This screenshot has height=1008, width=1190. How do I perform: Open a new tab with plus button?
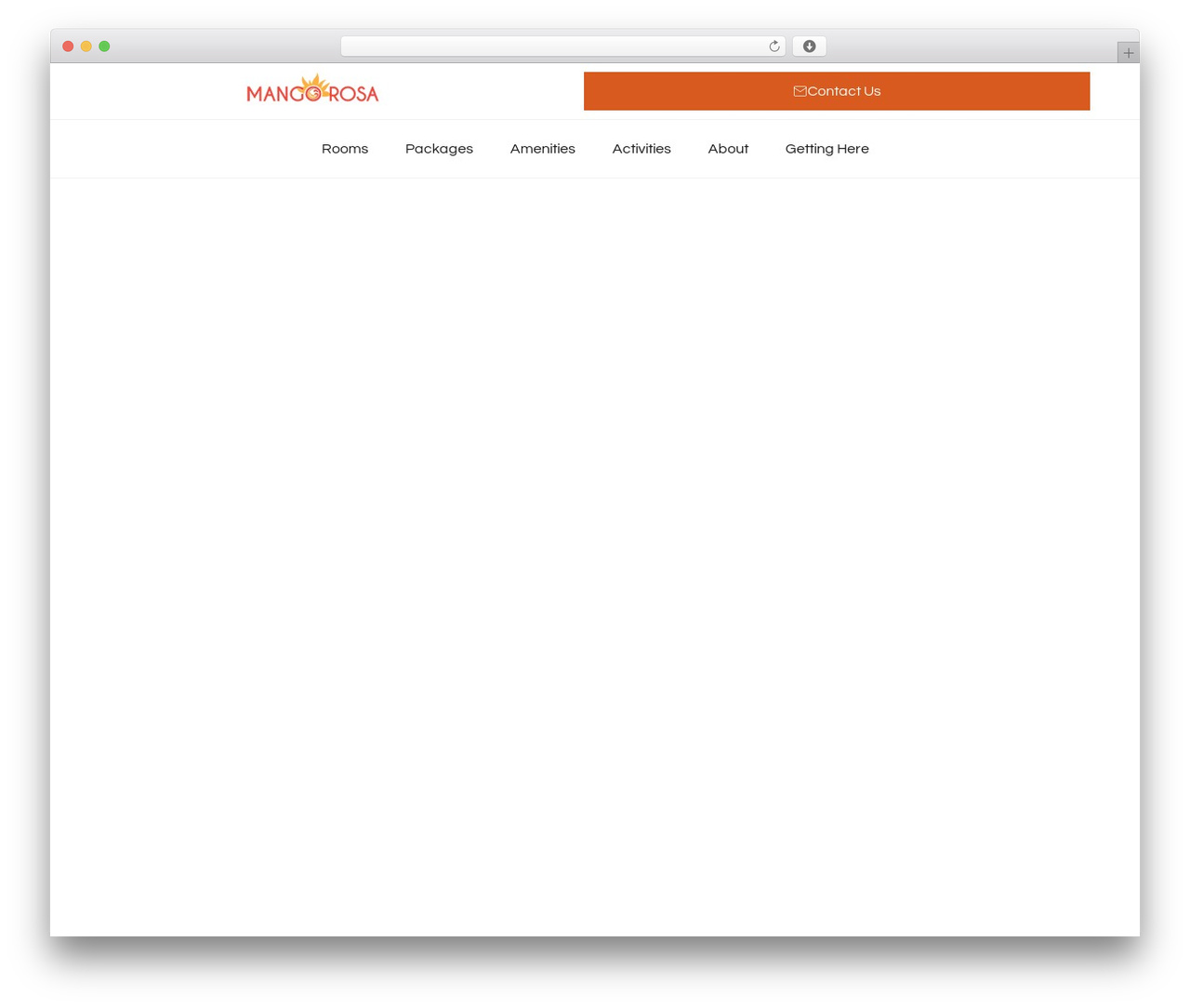[1128, 53]
